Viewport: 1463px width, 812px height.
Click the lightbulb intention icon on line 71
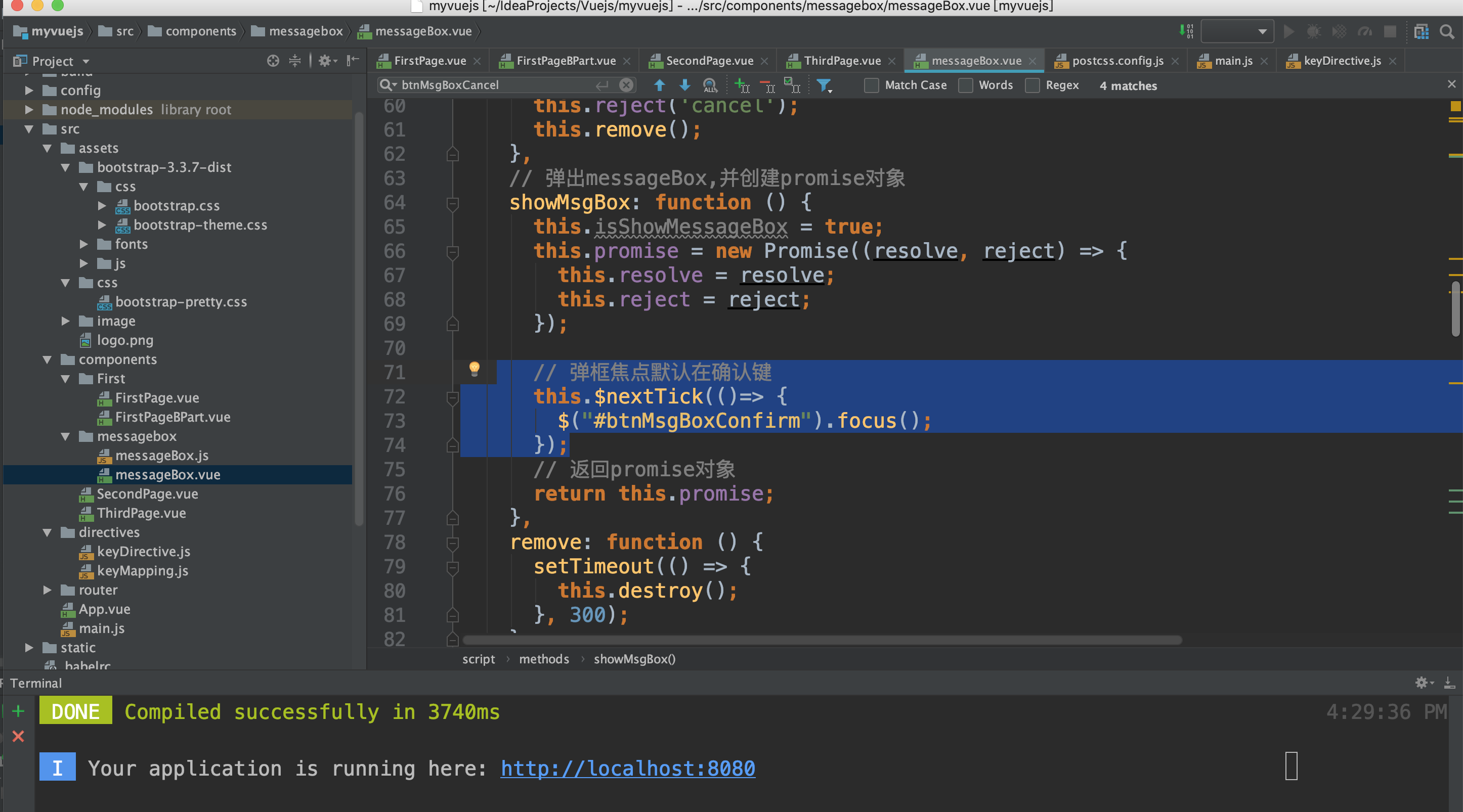click(474, 369)
